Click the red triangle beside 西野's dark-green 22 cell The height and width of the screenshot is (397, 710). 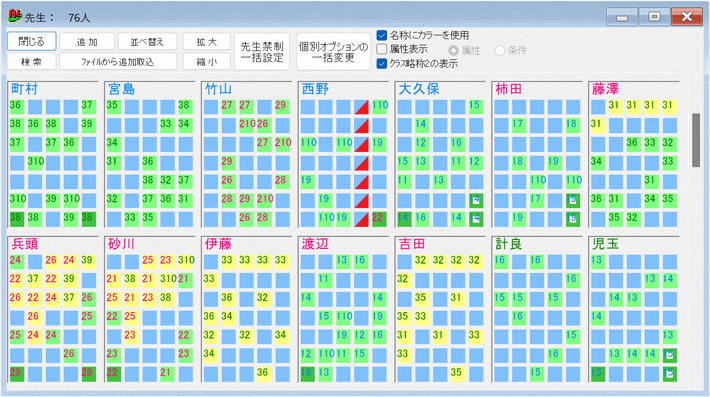click(x=361, y=219)
